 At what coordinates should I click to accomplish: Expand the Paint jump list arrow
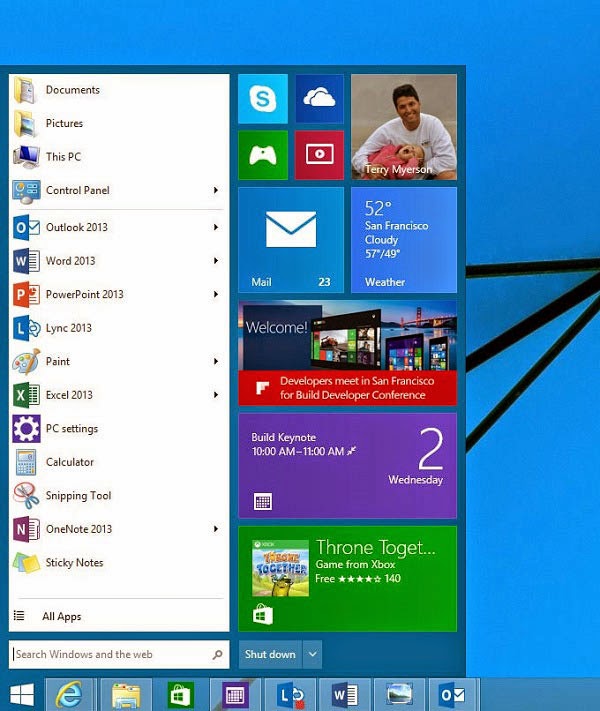[216, 361]
